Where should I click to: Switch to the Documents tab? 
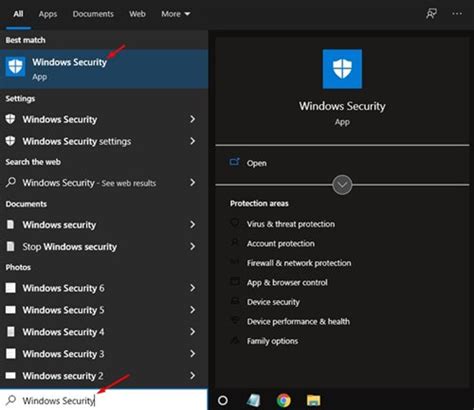[93, 14]
